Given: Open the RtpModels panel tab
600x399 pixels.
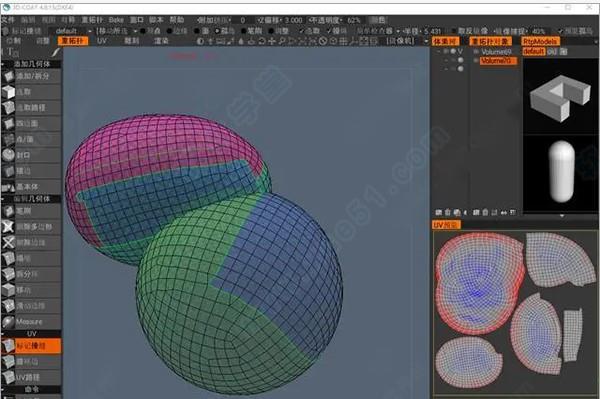Looking at the screenshot, I should 540,41.
